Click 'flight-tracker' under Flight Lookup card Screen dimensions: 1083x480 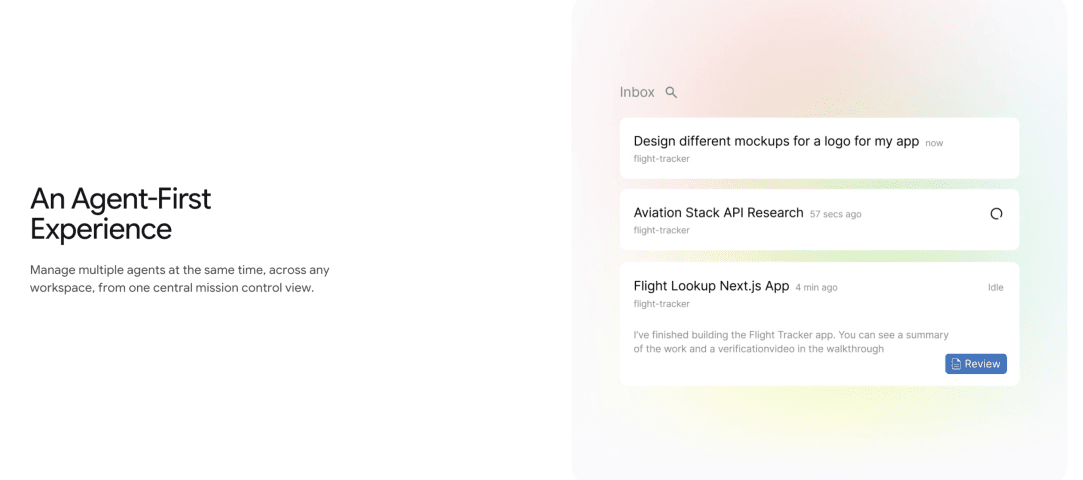point(662,304)
